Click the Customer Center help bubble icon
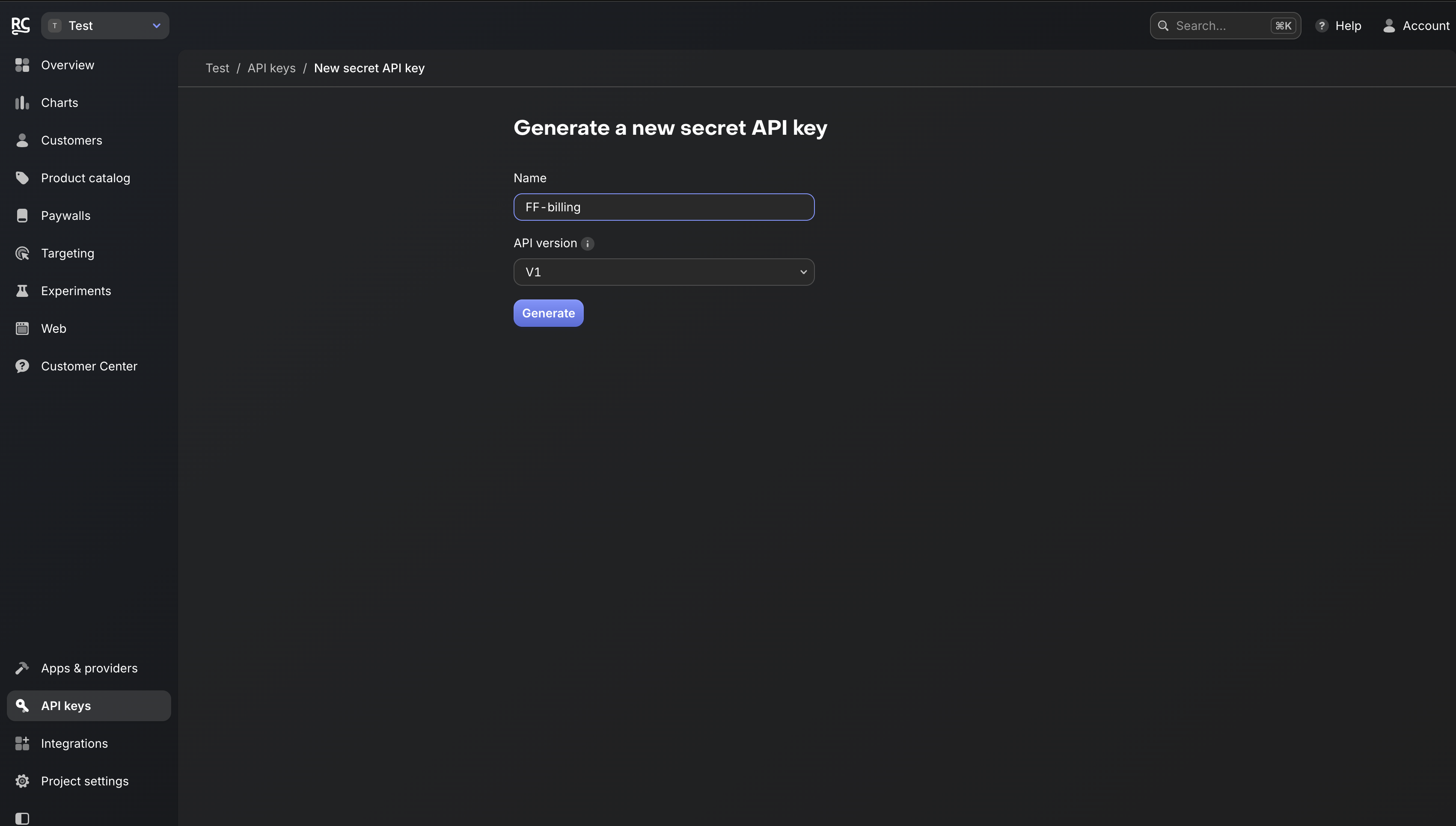The width and height of the screenshot is (1456, 826). pyautogui.click(x=22, y=366)
